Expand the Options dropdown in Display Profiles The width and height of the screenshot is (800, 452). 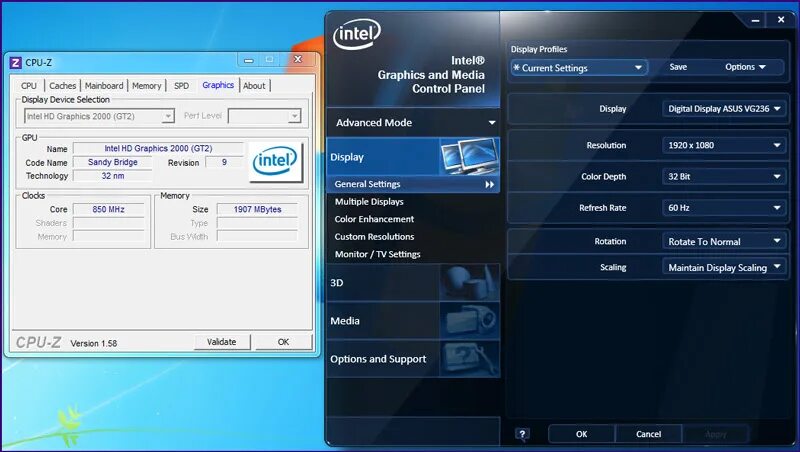745,67
